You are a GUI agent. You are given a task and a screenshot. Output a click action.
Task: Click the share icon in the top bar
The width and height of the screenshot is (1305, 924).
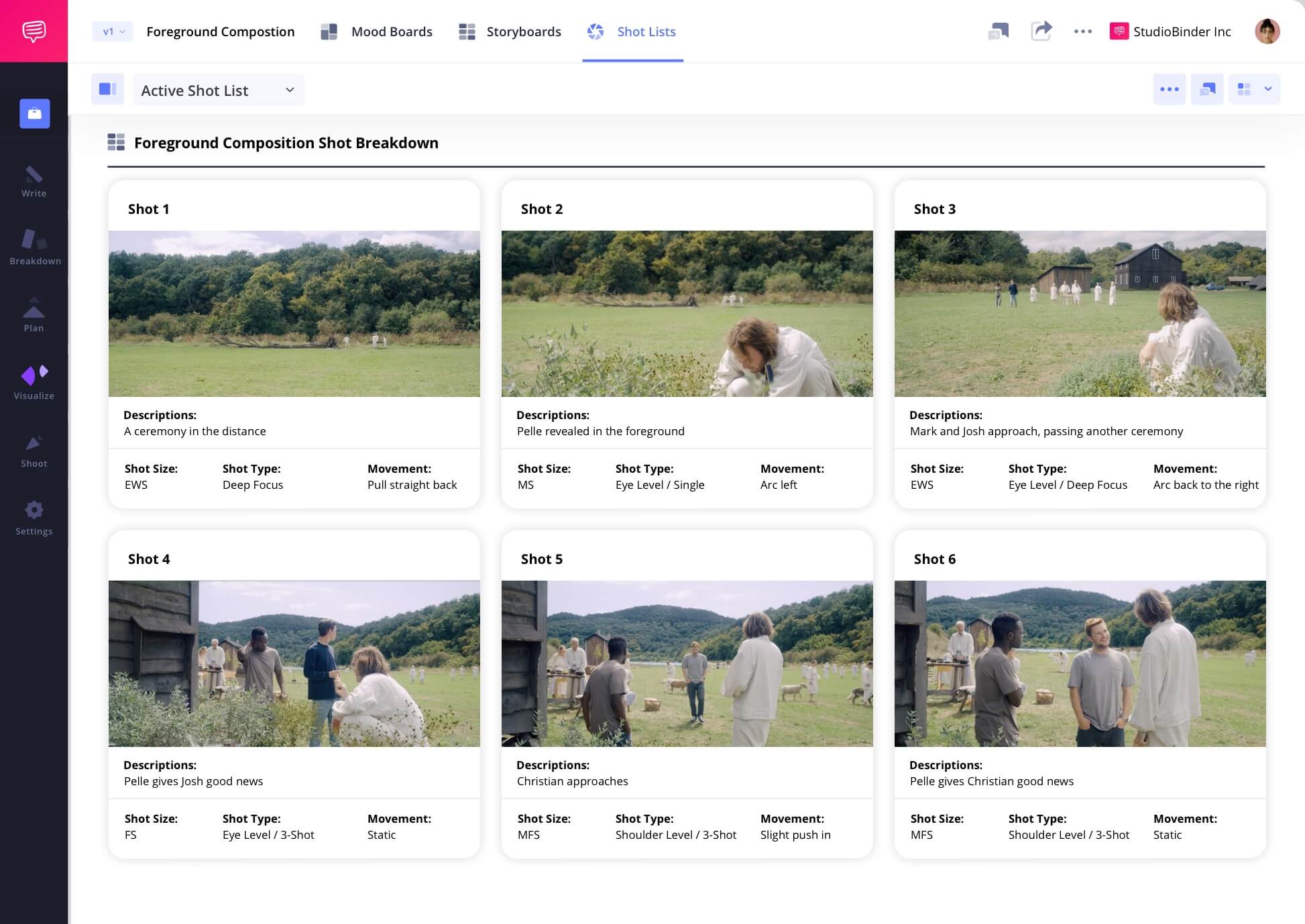tap(1041, 31)
